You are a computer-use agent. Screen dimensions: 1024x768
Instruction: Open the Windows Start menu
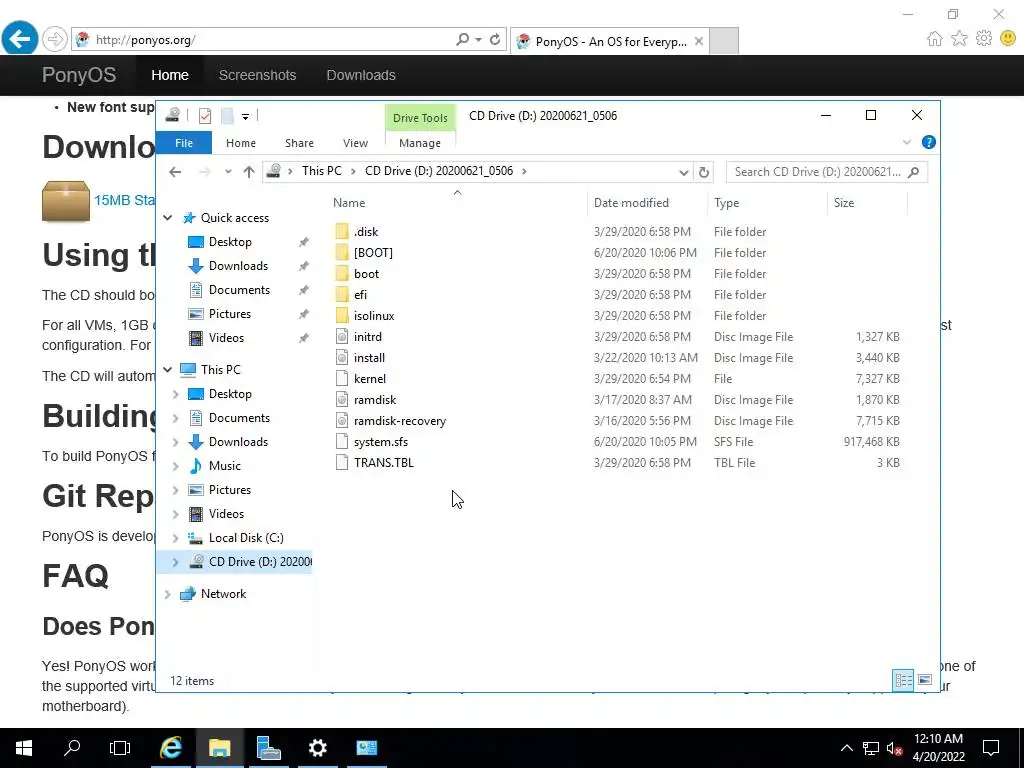pos(24,748)
